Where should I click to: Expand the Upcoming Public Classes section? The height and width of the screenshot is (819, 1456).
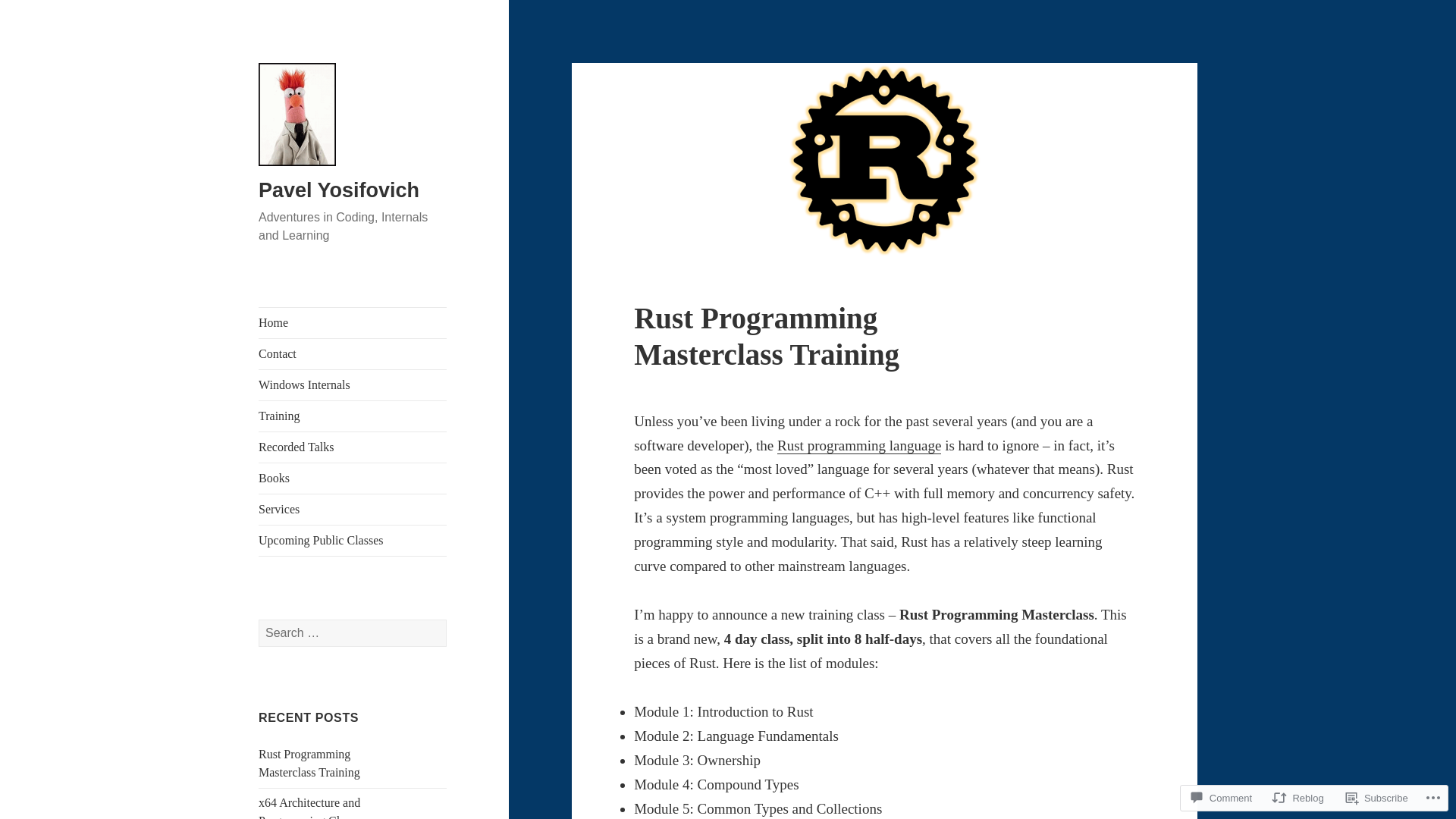[x=321, y=540]
